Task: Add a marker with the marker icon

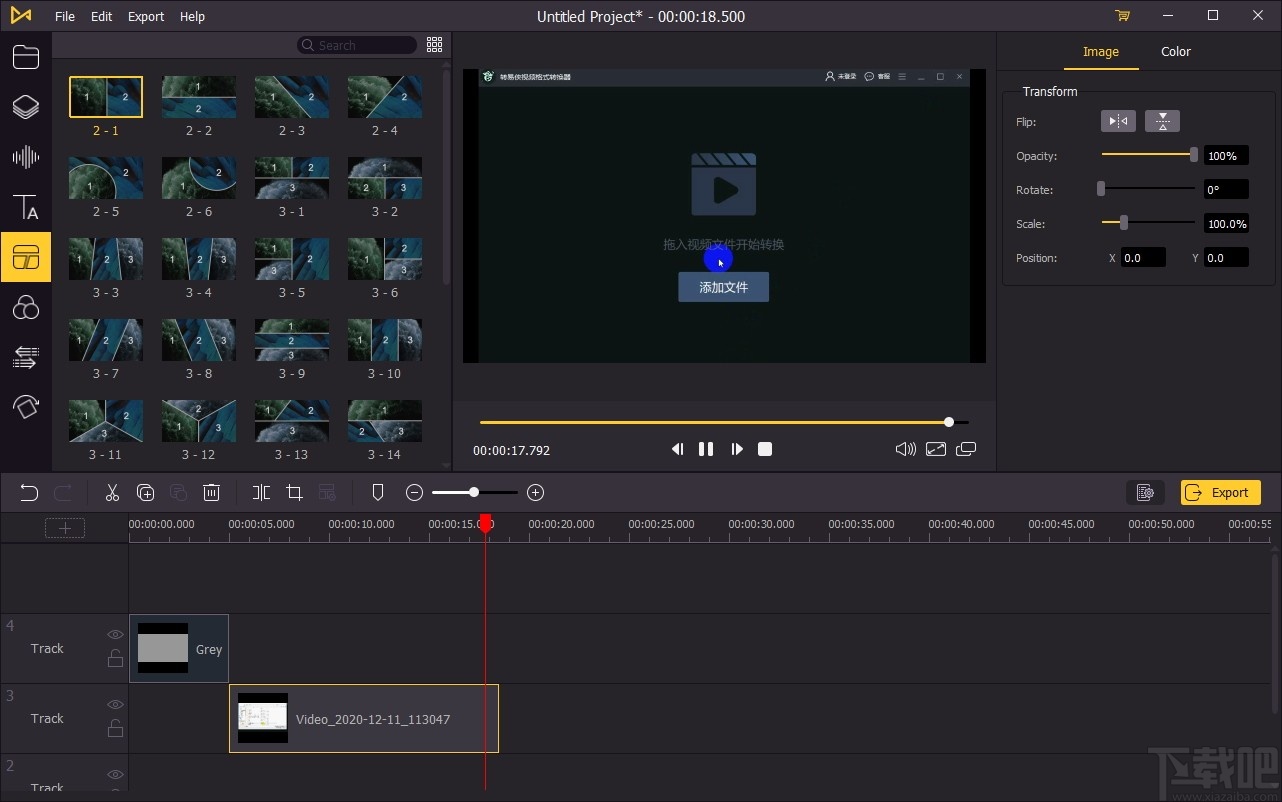Action: point(378,492)
